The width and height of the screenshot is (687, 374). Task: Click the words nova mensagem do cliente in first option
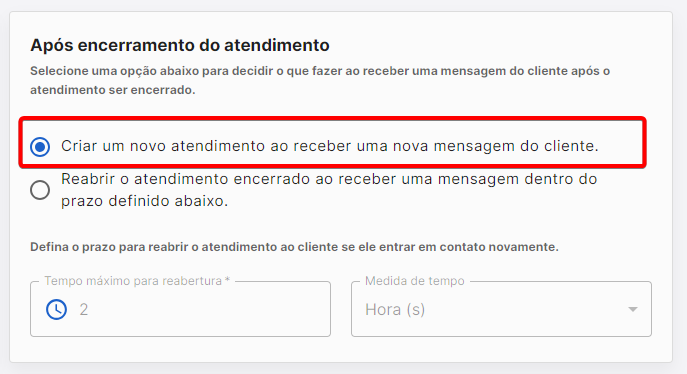[495, 146]
